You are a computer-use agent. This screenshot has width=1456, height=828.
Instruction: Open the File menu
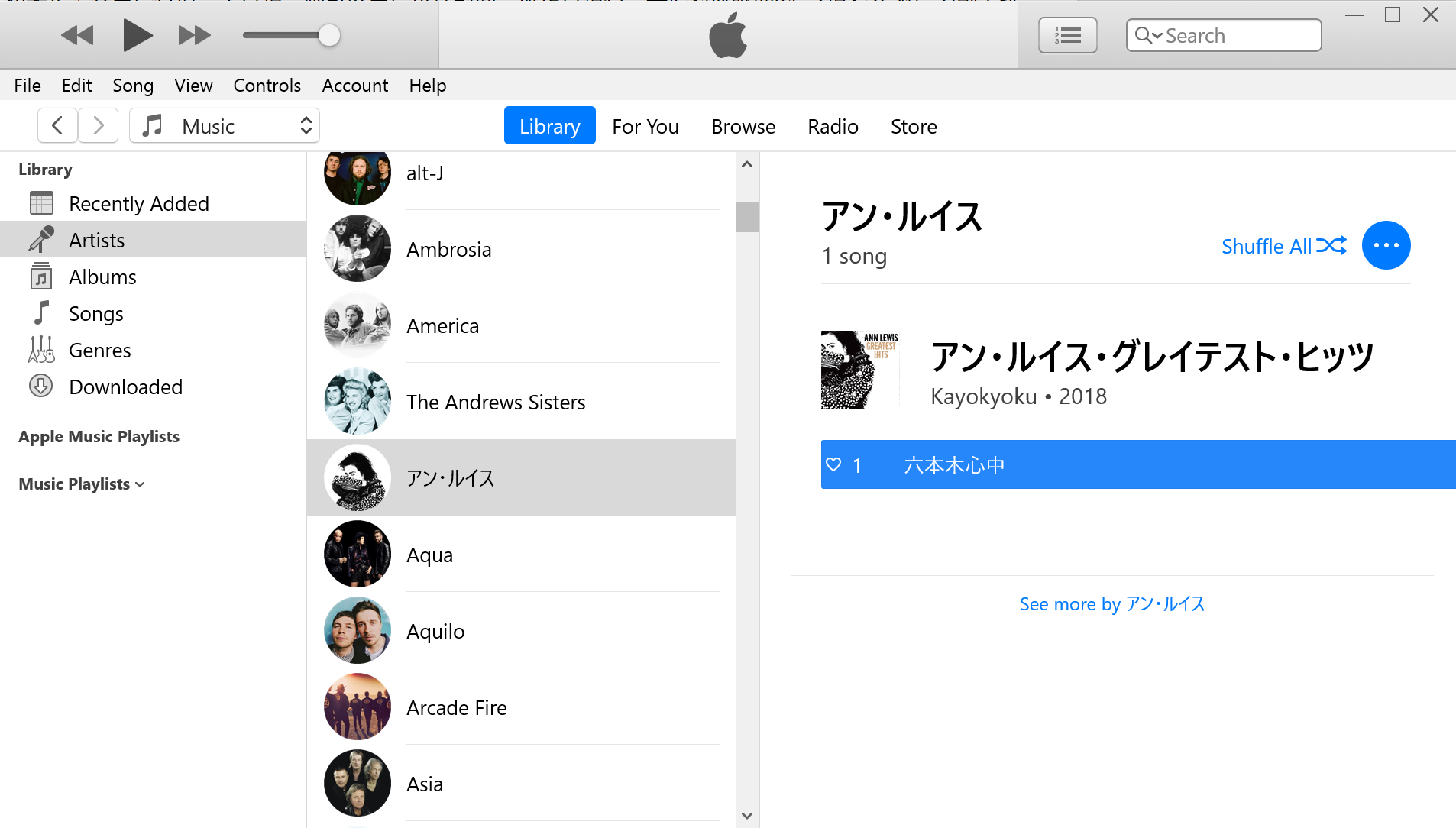[x=28, y=86]
